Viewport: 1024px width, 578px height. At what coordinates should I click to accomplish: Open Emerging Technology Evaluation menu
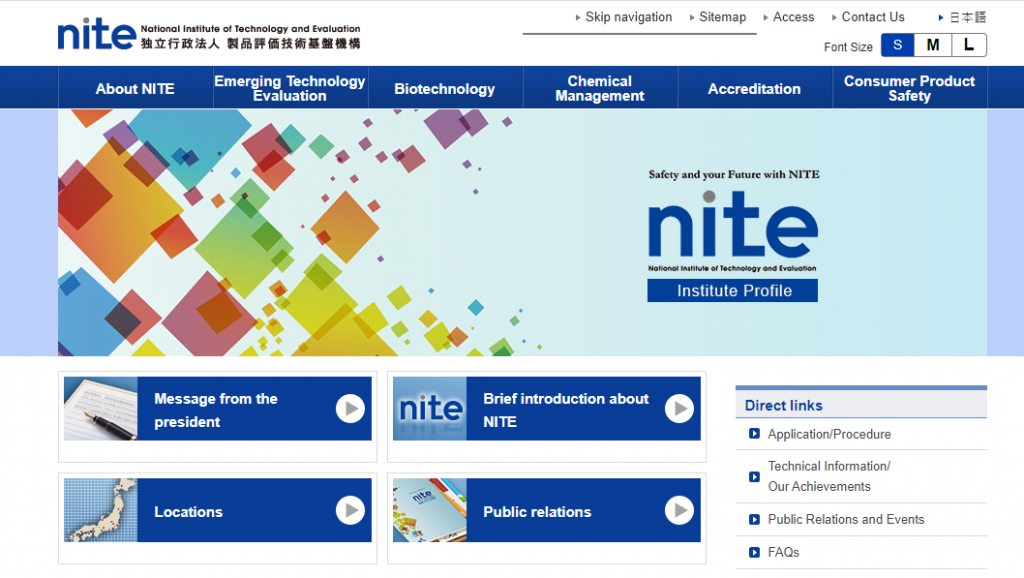tap(290, 88)
